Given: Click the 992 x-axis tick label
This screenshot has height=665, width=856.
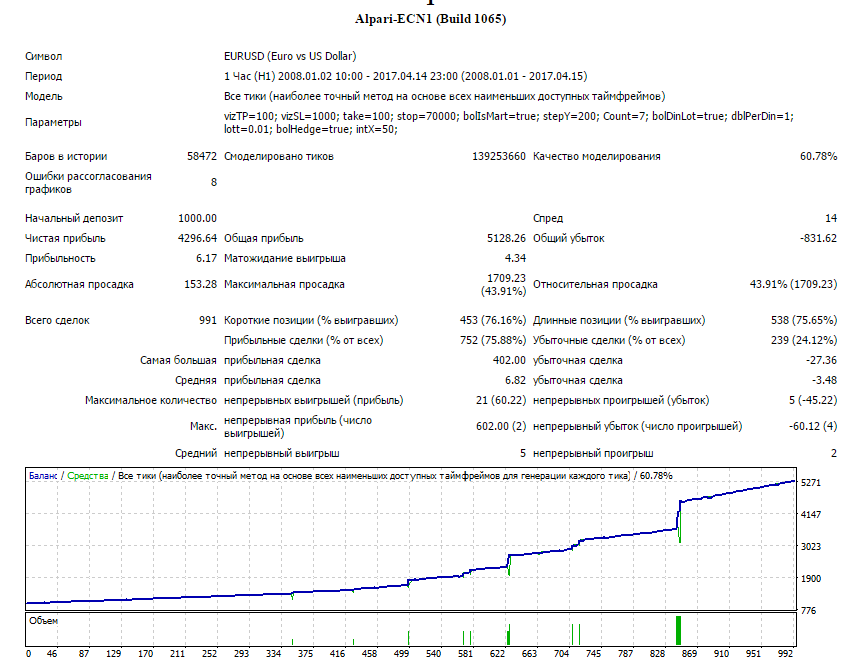Looking at the screenshot, I should click(x=785, y=654).
